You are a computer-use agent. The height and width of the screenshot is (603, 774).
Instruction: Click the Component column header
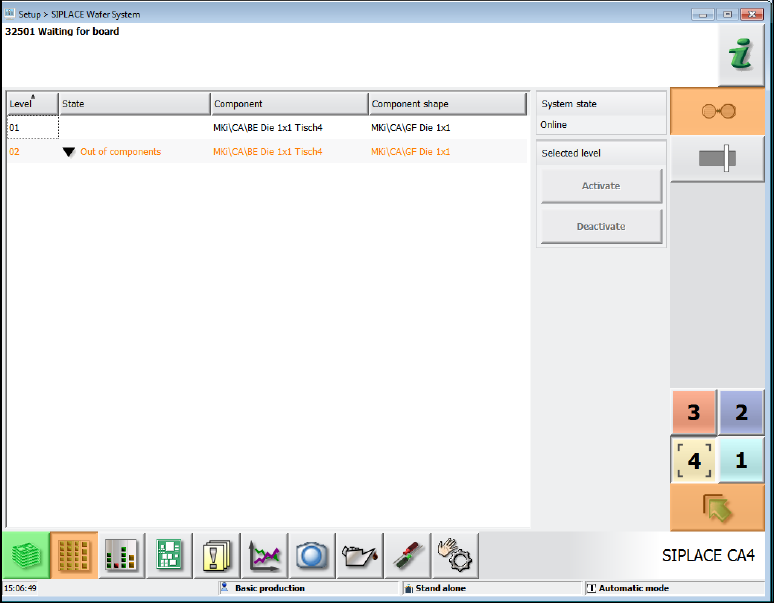290,104
